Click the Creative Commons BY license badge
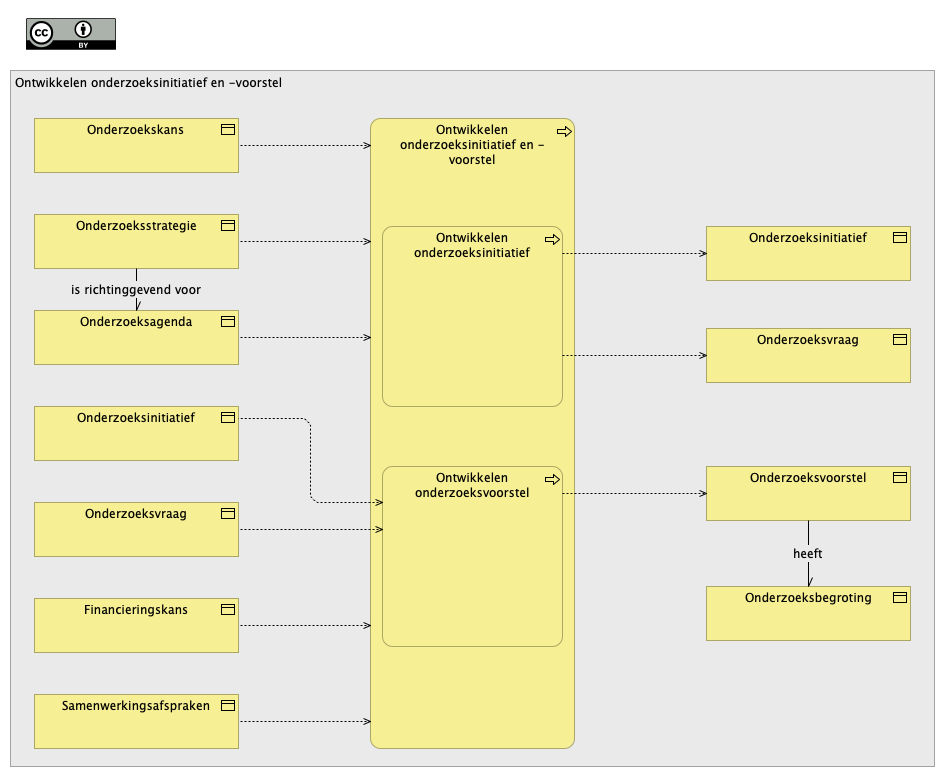The image size is (945, 777). (x=71, y=34)
